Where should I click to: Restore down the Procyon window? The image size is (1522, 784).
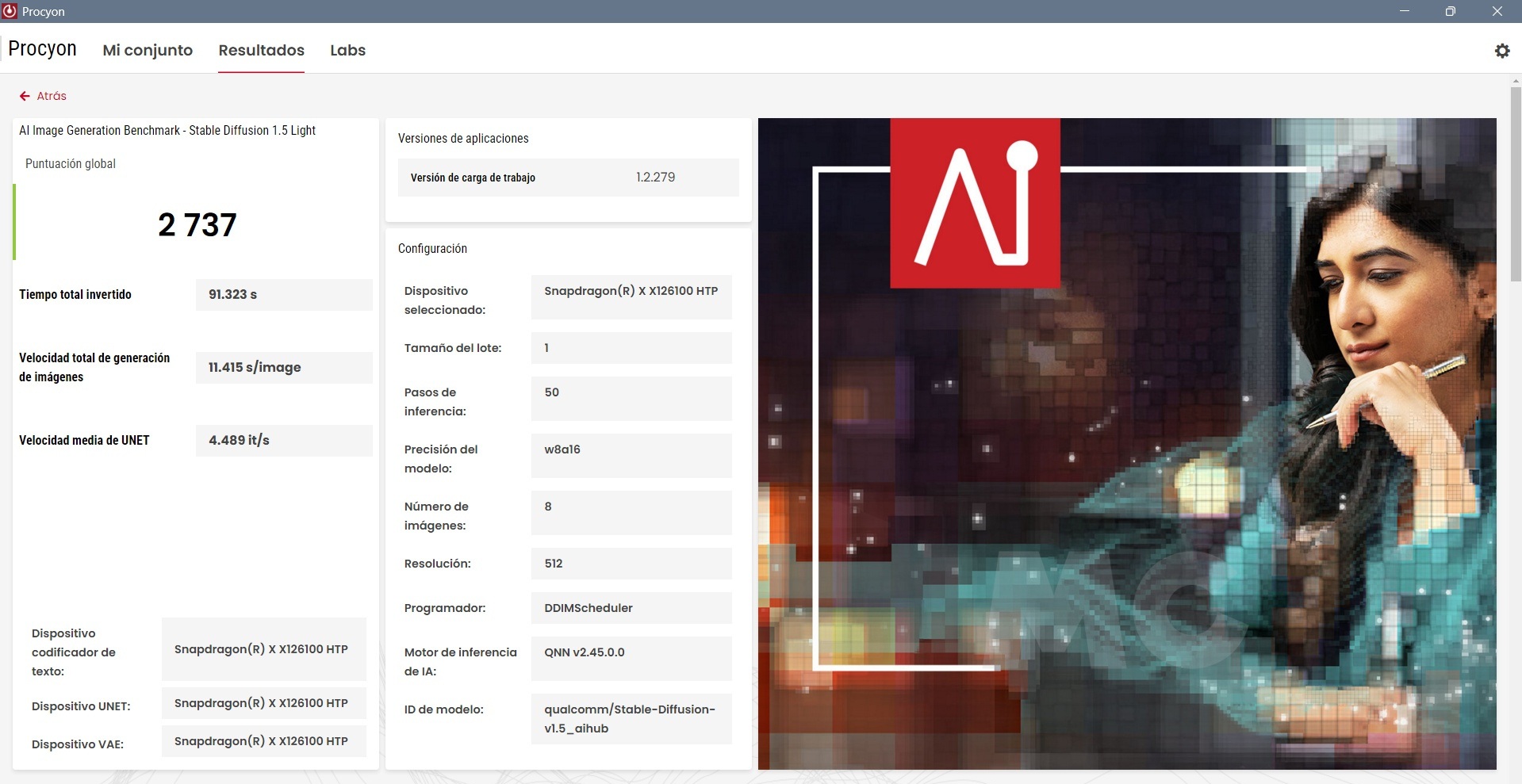(1450, 11)
